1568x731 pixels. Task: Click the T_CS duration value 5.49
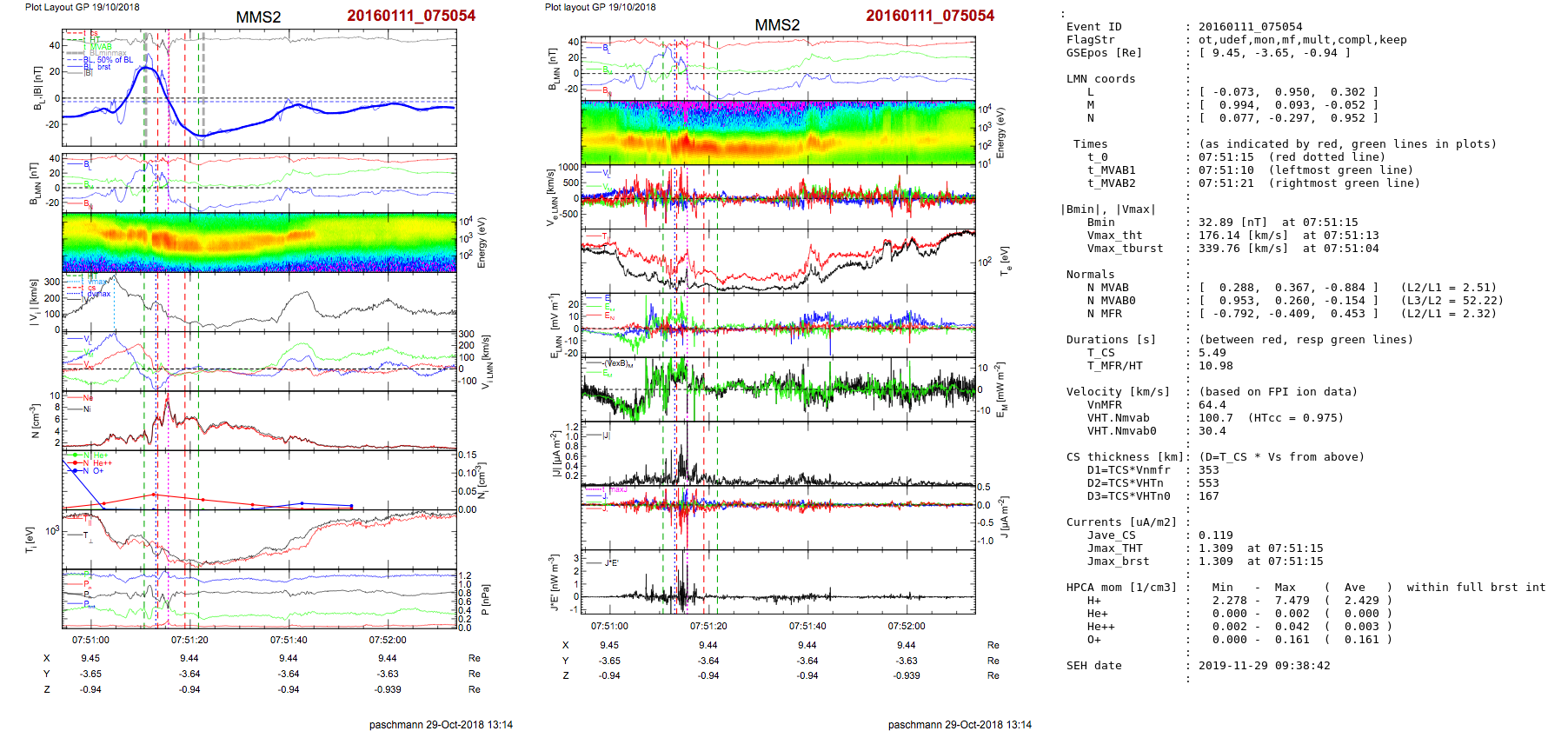(x=1212, y=353)
